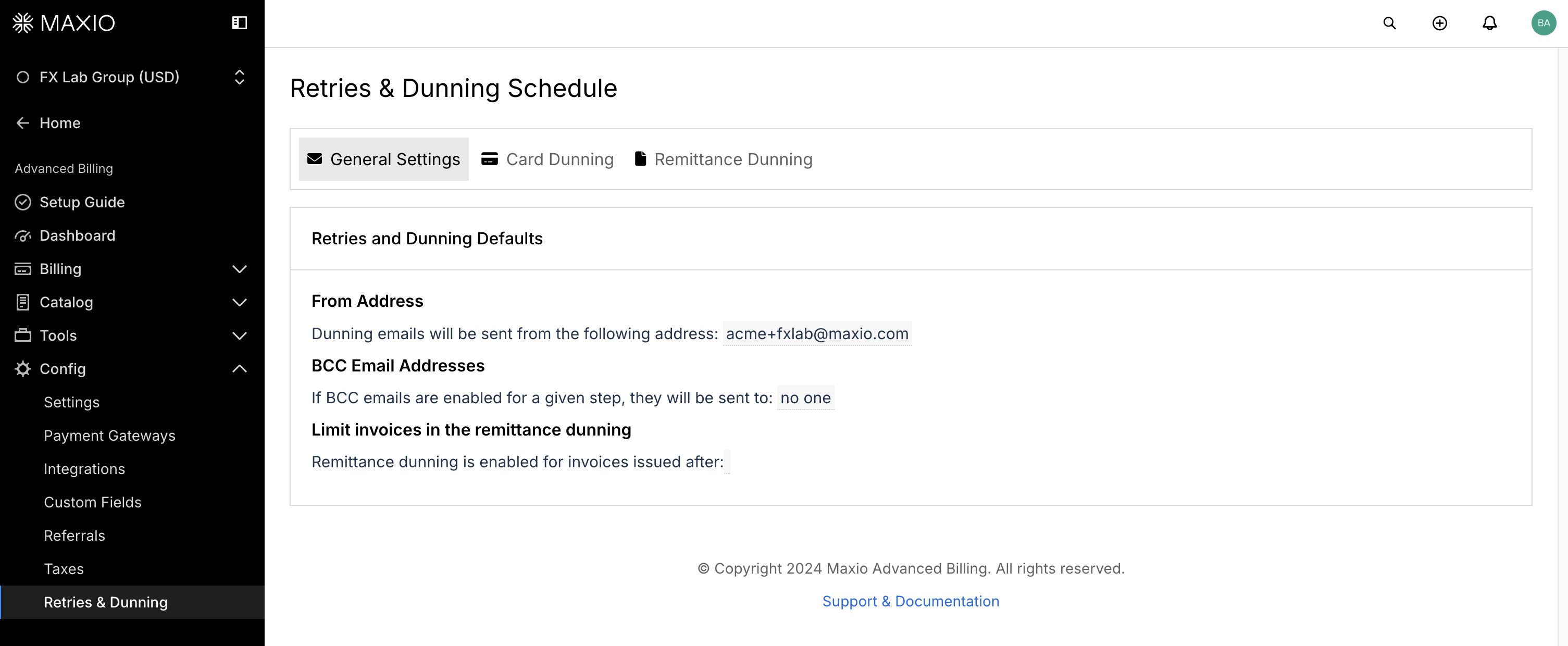
Task: Go back to Home
Action: click(60, 123)
